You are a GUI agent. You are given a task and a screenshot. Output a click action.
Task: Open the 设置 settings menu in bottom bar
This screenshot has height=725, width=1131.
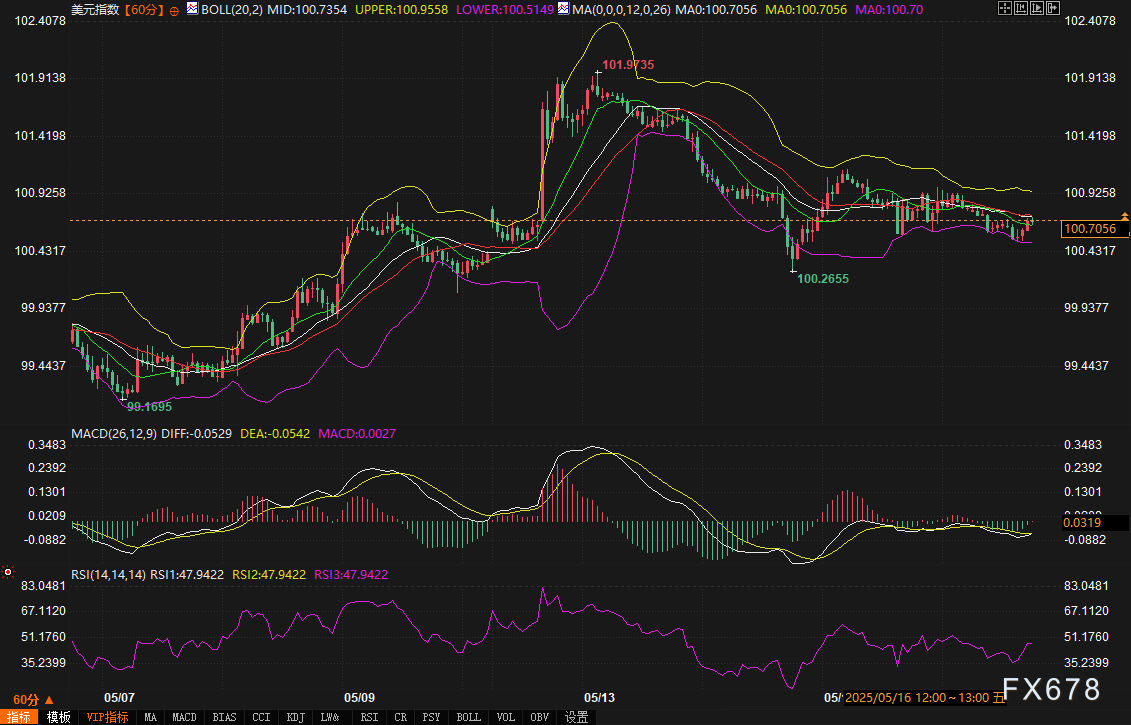pyautogui.click(x=576, y=717)
